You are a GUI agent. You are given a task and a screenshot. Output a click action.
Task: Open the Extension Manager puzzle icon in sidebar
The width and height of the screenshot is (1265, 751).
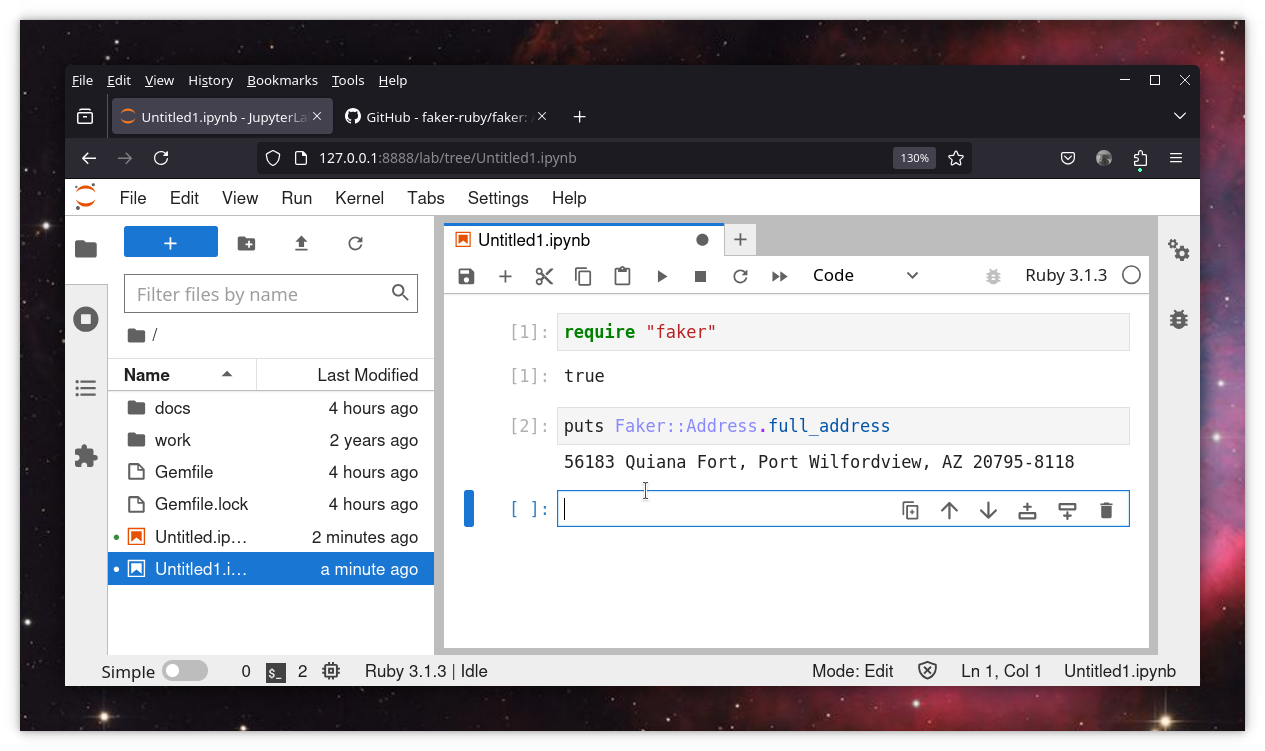coord(86,456)
